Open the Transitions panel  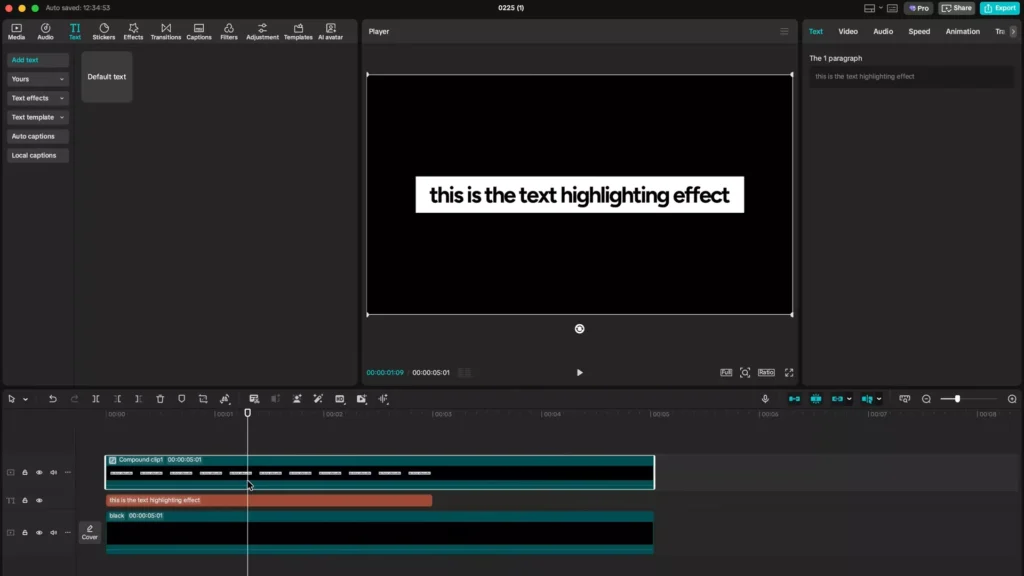point(165,30)
